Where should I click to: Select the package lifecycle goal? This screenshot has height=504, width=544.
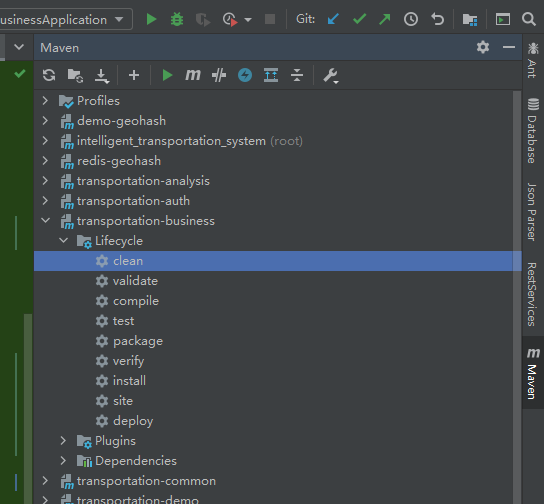tap(138, 341)
